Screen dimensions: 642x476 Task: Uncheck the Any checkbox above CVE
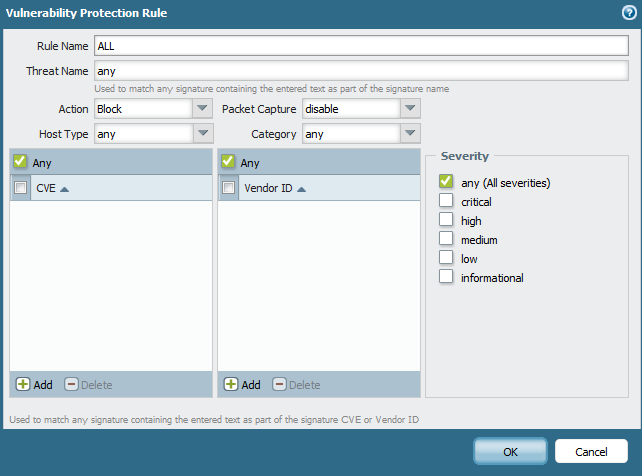click(20, 161)
